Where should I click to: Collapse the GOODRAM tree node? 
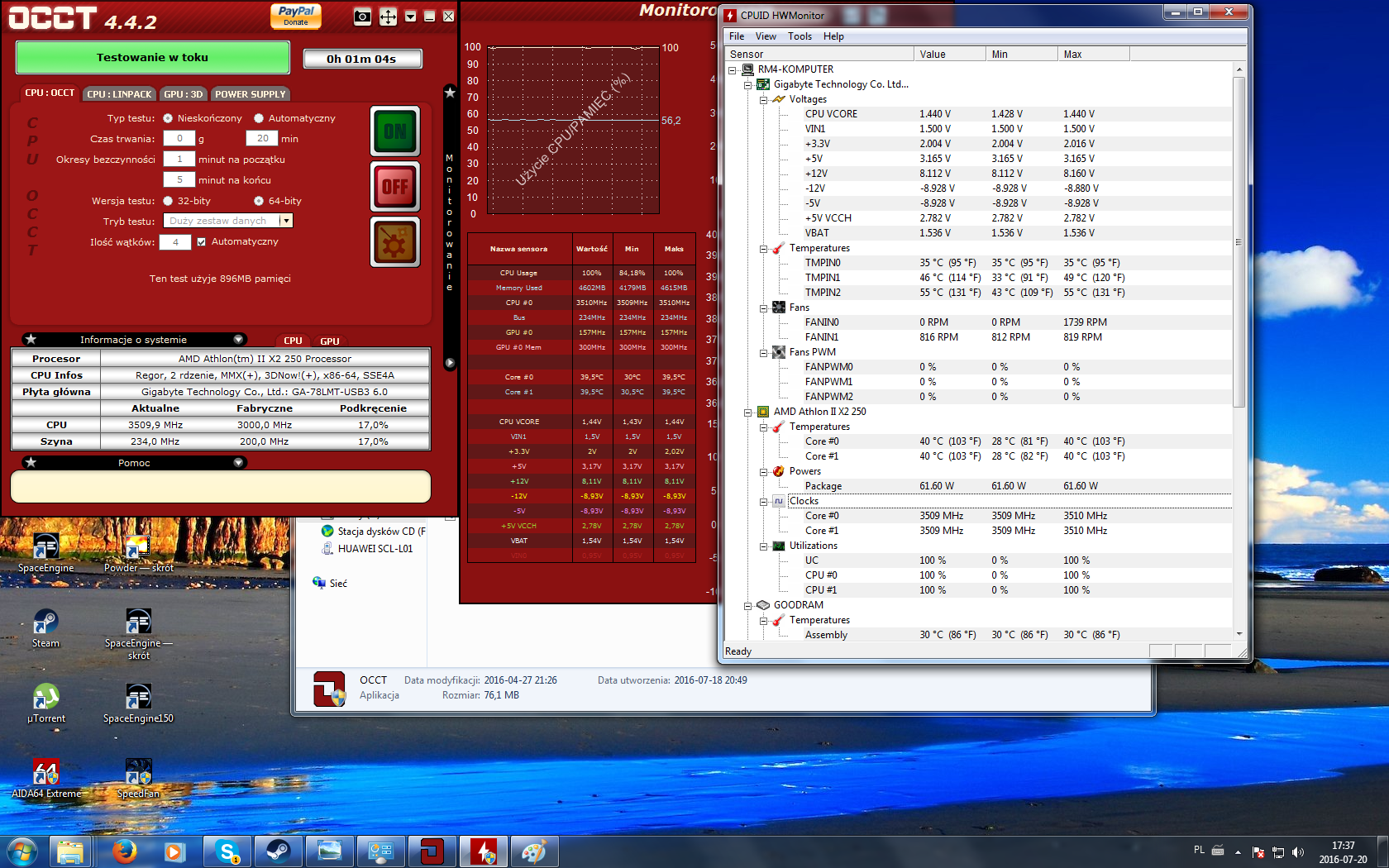748,605
